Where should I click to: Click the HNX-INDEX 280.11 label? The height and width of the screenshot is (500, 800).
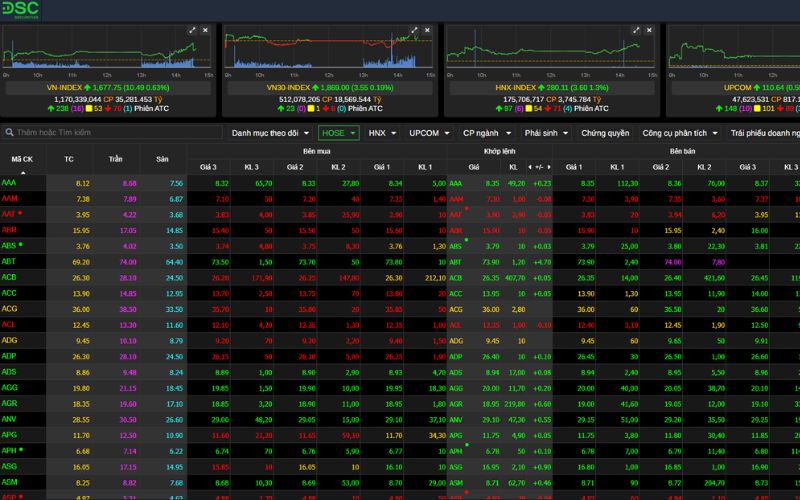(x=551, y=87)
